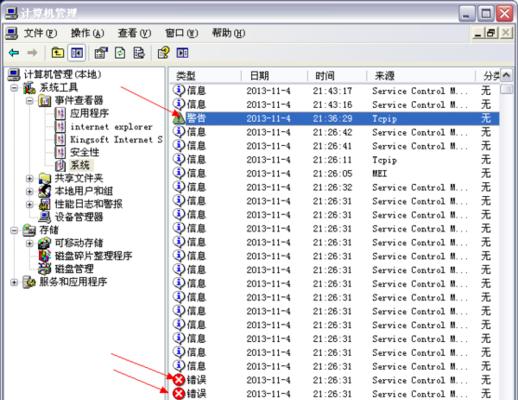Viewport: 518px width, 400px height.
Task: Sort by the 来源 column header
Action: (421, 76)
